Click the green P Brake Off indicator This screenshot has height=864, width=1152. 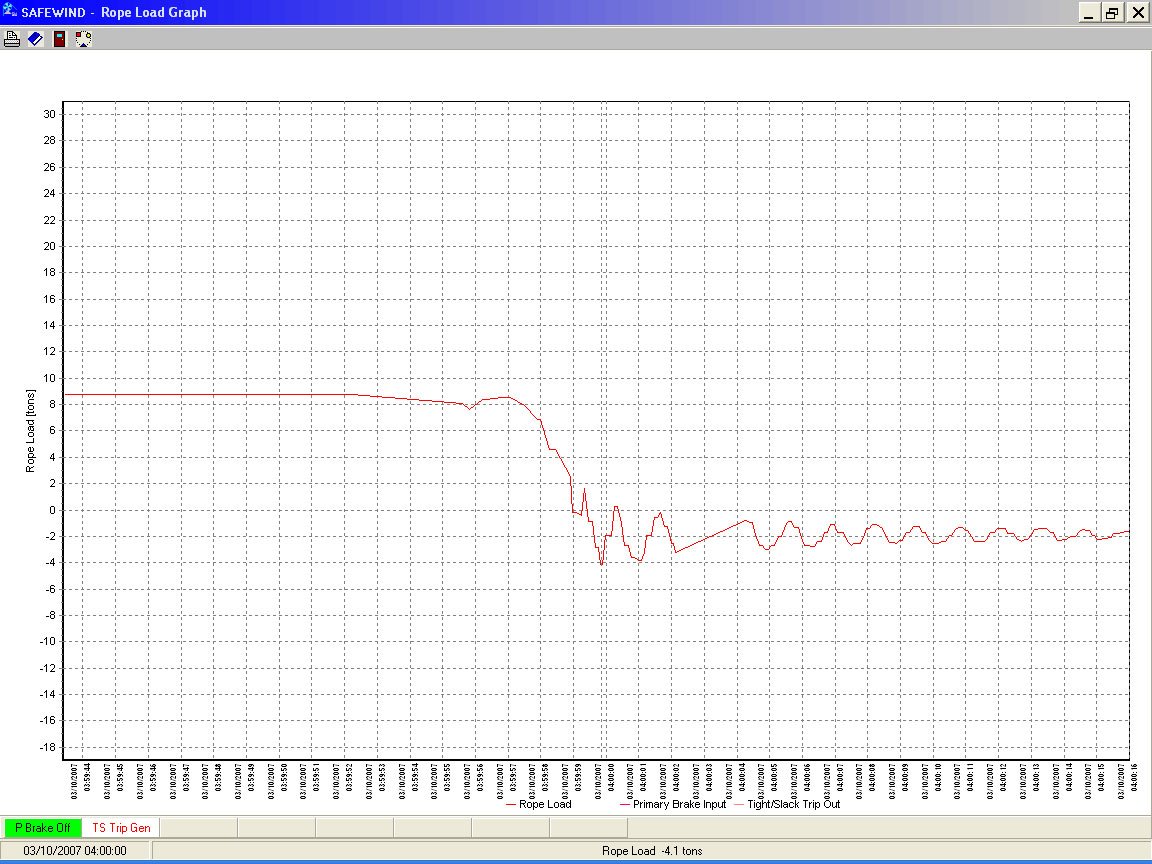43,828
